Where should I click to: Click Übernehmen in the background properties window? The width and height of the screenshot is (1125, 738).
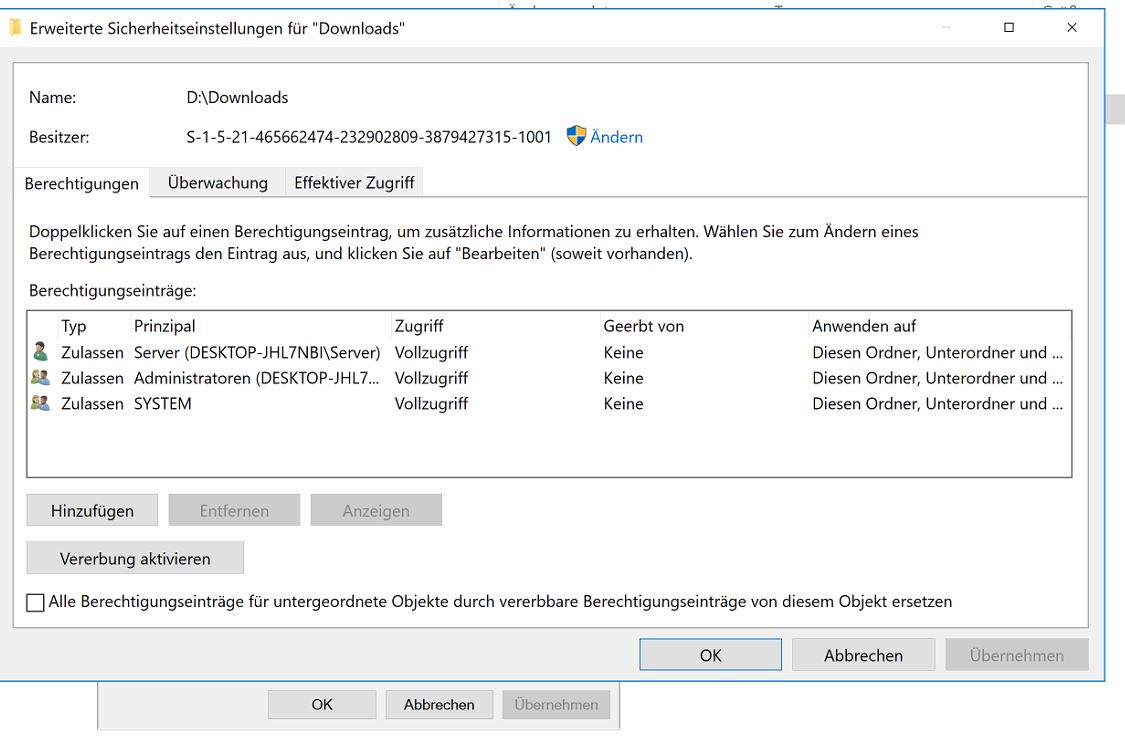[556, 704]
